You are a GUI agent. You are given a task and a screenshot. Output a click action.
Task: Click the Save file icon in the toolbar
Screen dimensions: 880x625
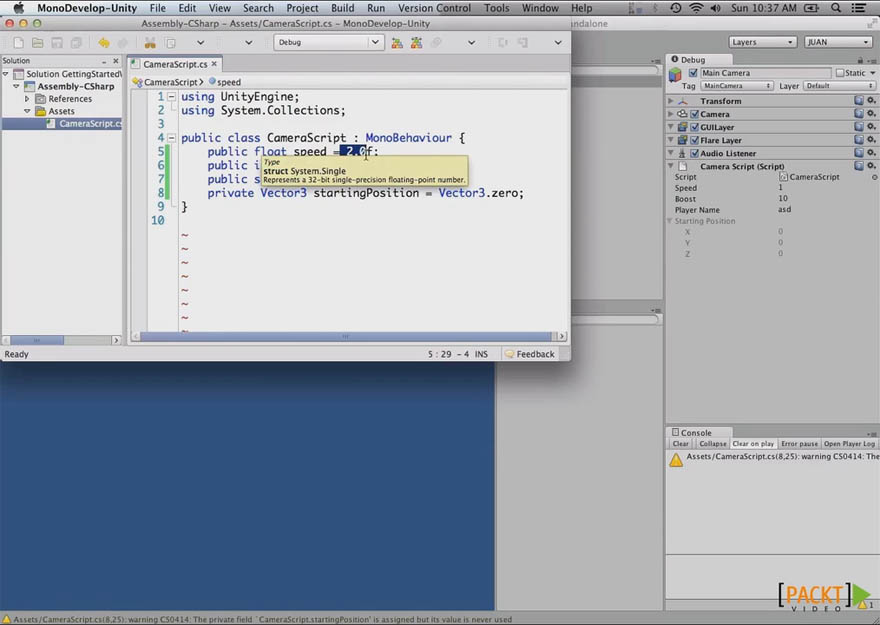57,43
